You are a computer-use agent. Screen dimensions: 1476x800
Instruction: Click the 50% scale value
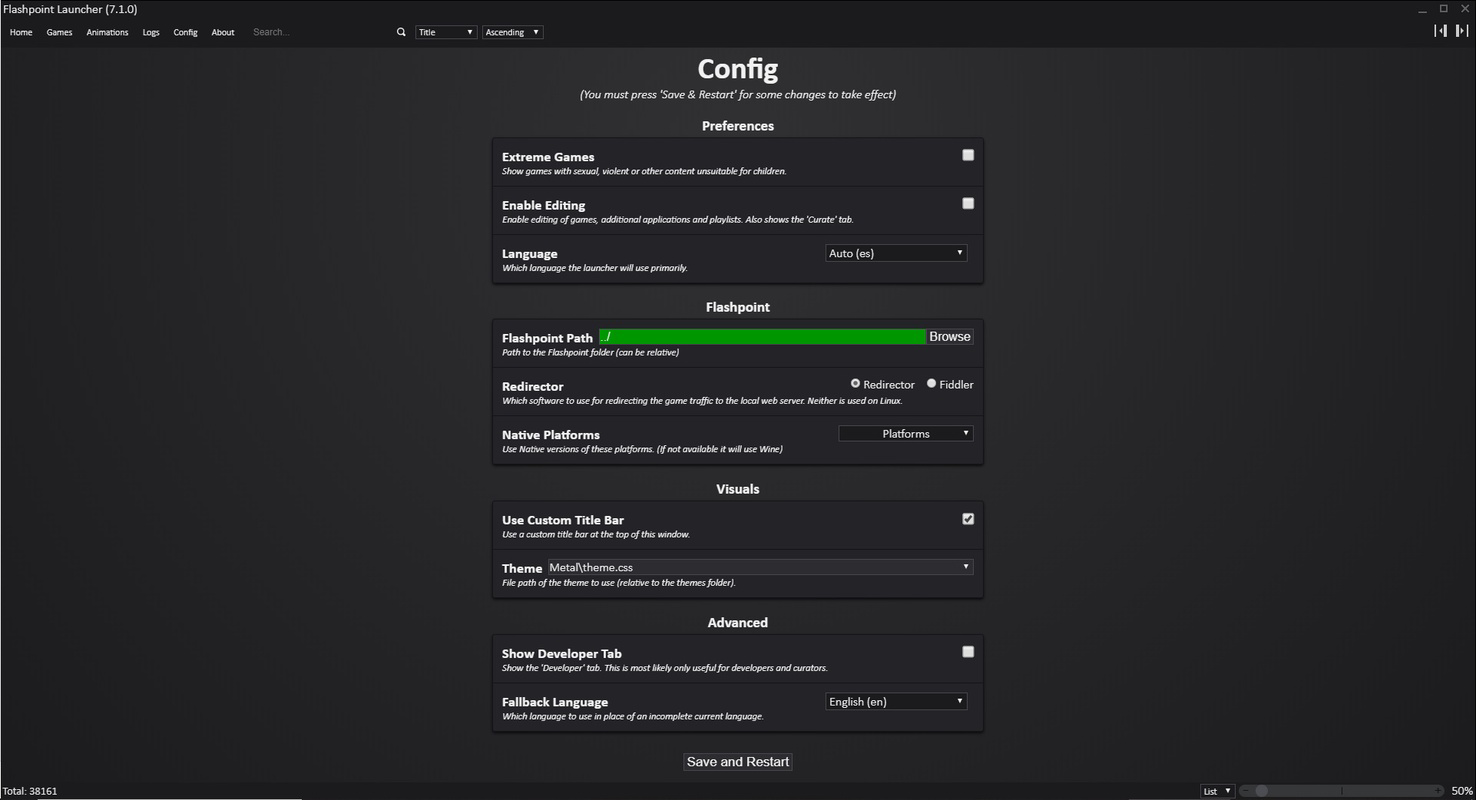pos(1461,791)
